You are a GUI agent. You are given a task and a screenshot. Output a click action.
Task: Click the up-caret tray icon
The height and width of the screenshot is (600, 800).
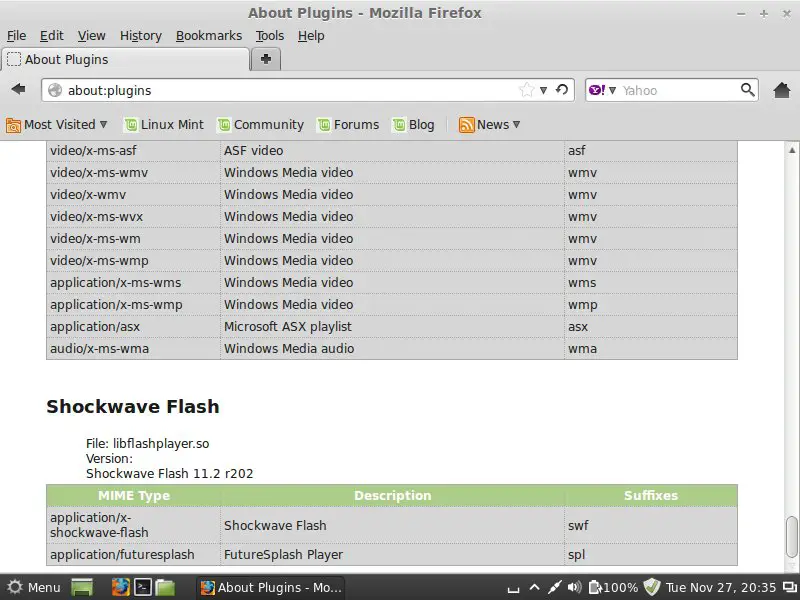(534, 587)
